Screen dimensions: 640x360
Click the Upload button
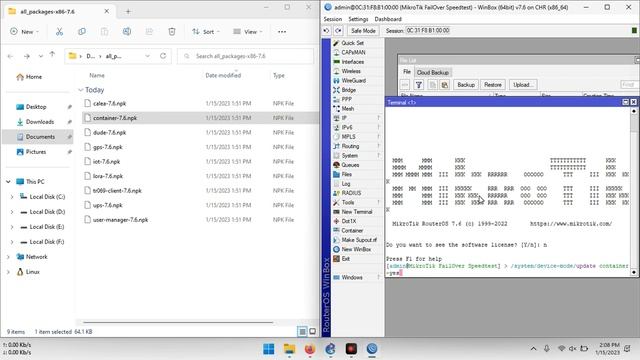(522, 85)
